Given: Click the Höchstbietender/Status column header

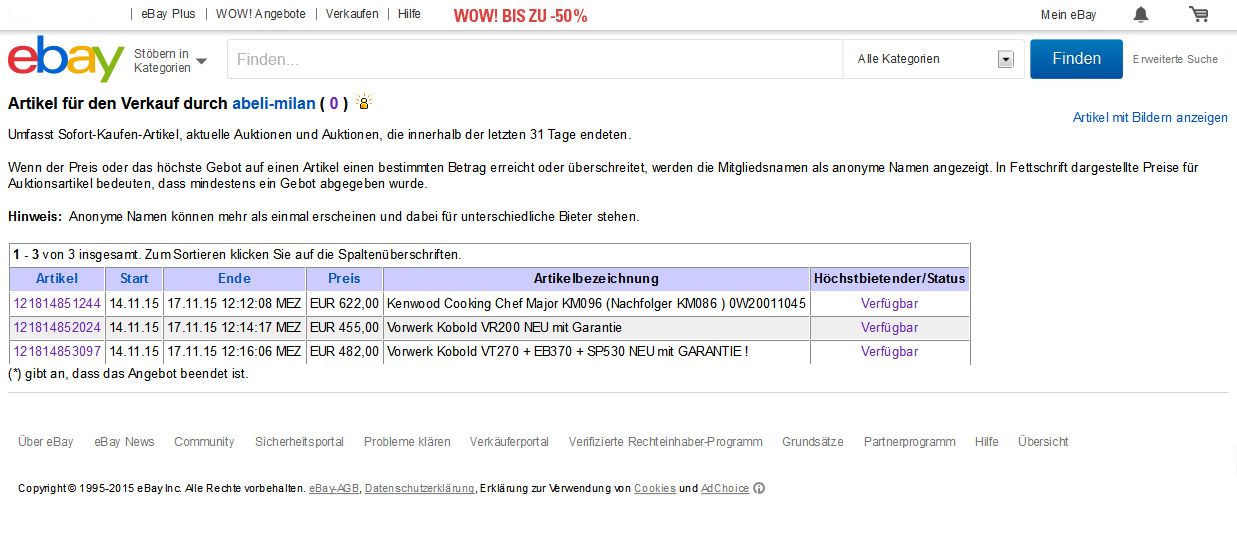Looking at the screenshot, I should (x=890, y=278).
